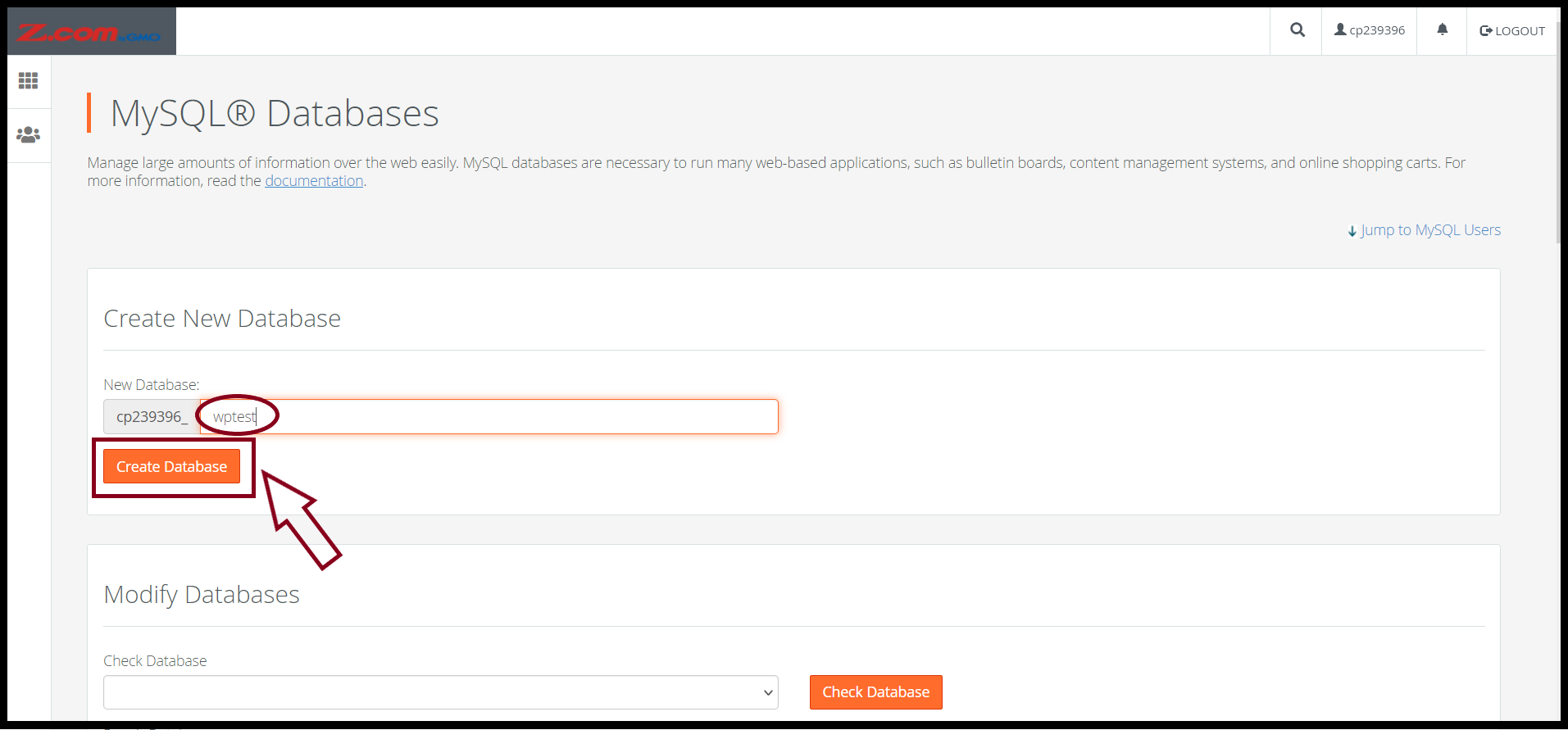Viewport: 1568px width, 730px height.
Task: Click the cp239396_ prefix label
Action: click(152, 417)
